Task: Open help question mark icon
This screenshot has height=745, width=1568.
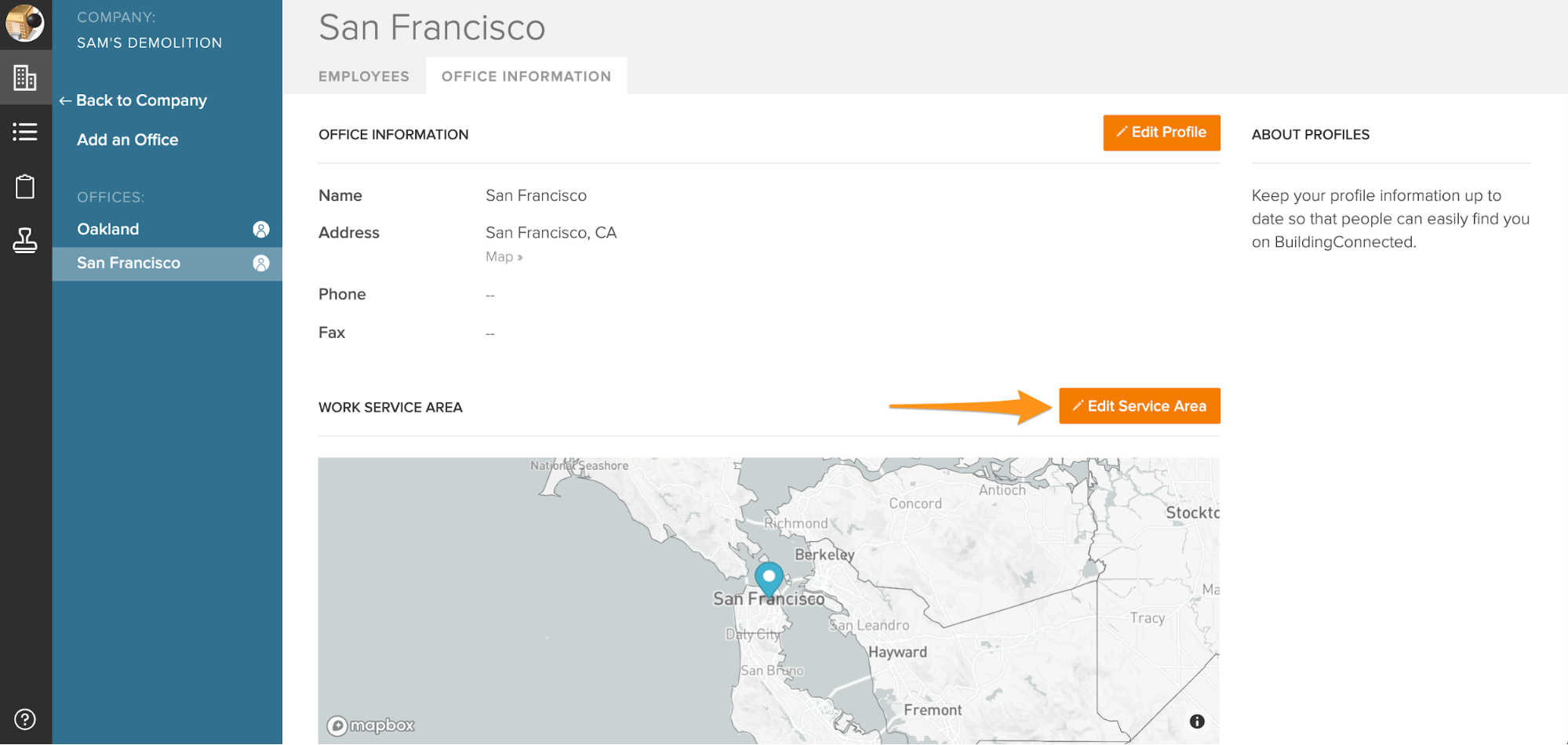Action: pyautogui.click(x=25, y=719)
